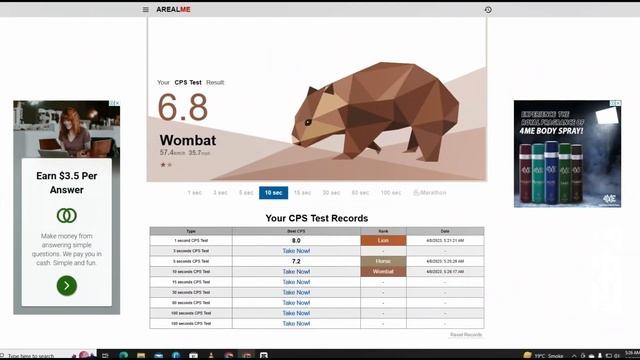Viewport: 640px width, 360px height.
Task: Click the Lion rank badge
Action: pyautogui.click(x=383, y=240)
